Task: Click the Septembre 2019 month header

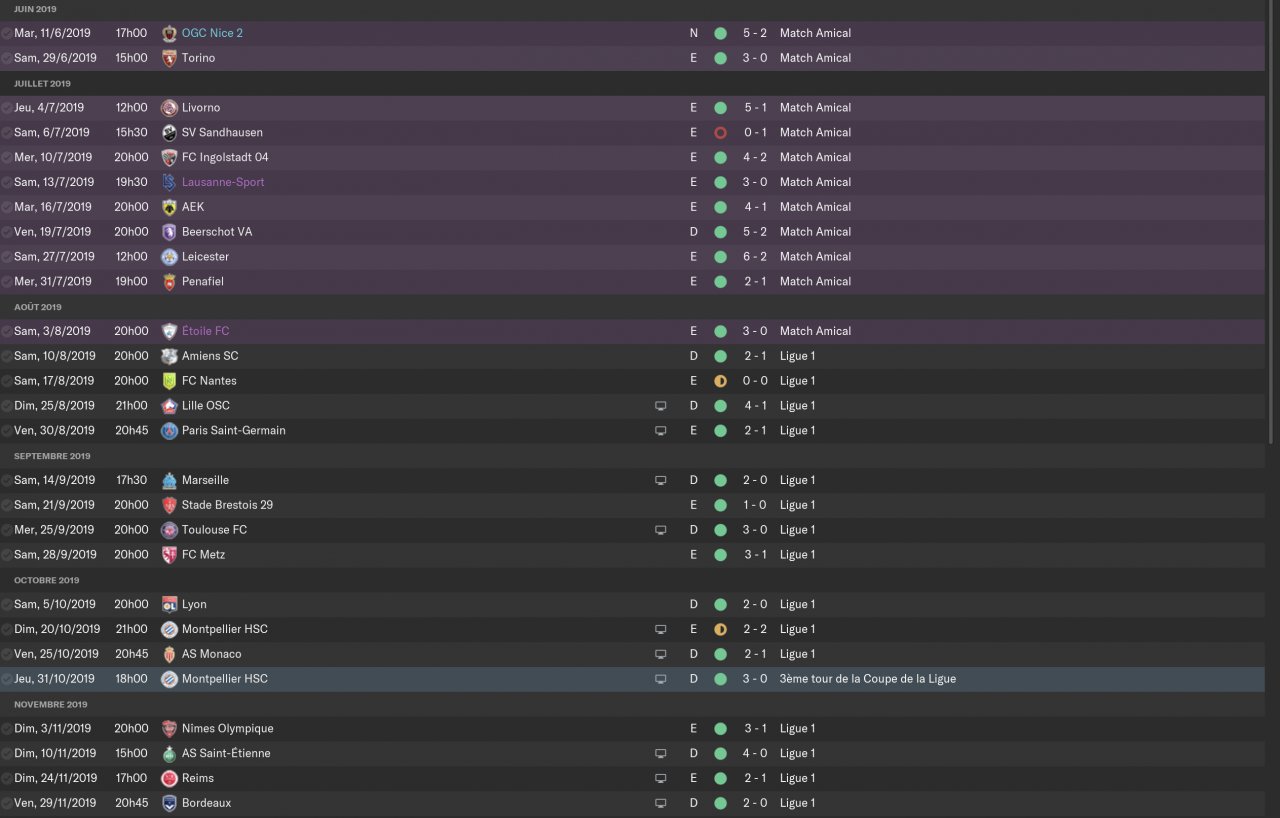Action: 52,456
